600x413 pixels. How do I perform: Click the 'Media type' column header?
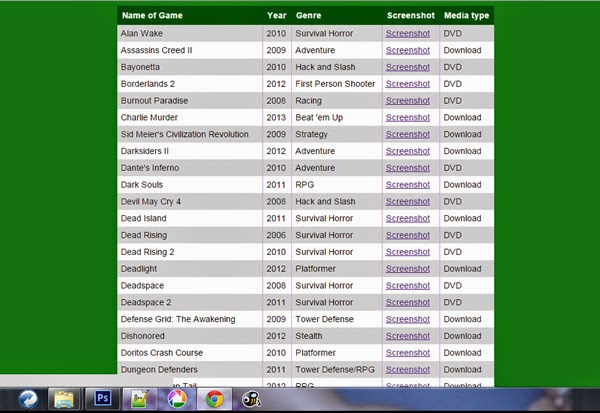click(x=466, y=16)
